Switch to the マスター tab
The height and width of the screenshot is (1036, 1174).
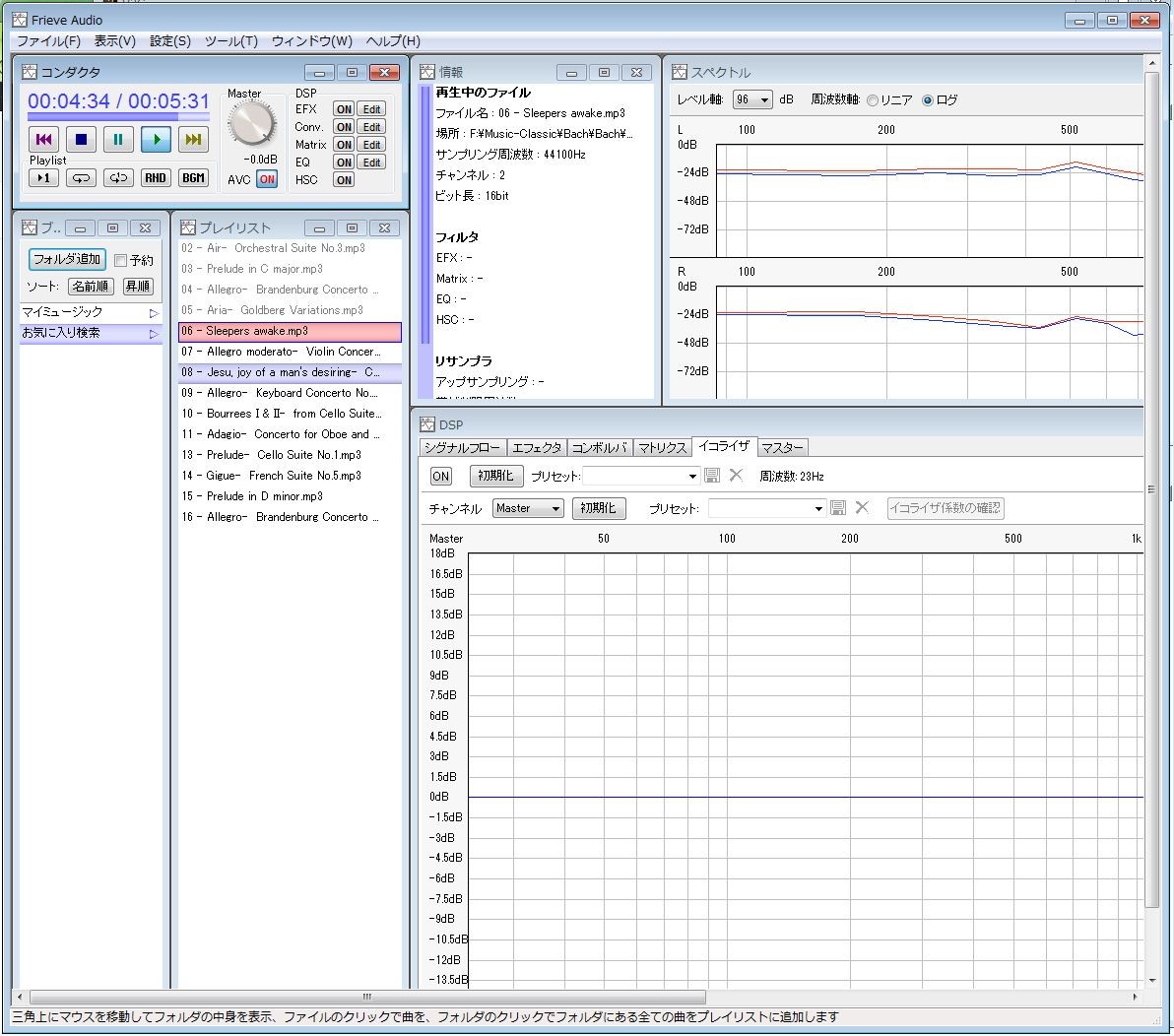pyautogui.click(x=782, y=448)
